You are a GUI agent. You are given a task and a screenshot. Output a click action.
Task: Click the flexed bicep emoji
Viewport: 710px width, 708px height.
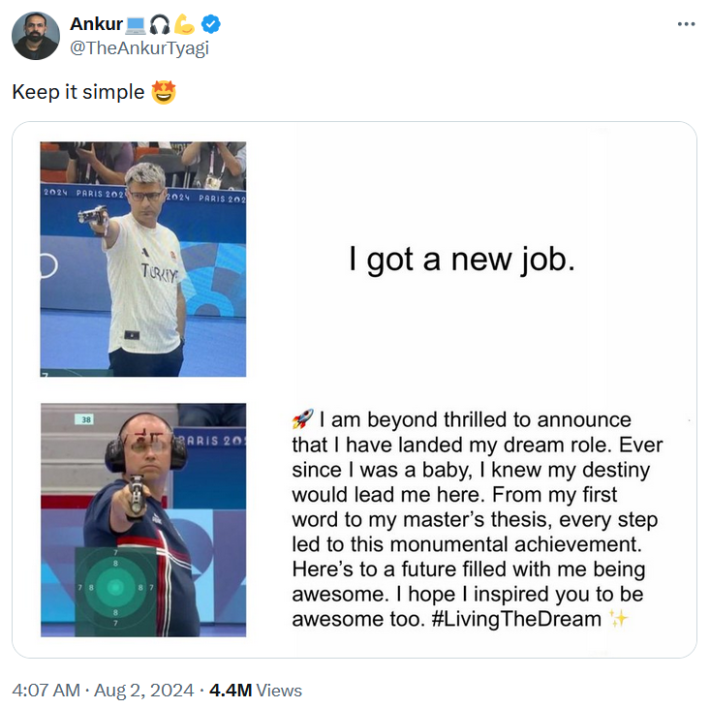point(185,24)
